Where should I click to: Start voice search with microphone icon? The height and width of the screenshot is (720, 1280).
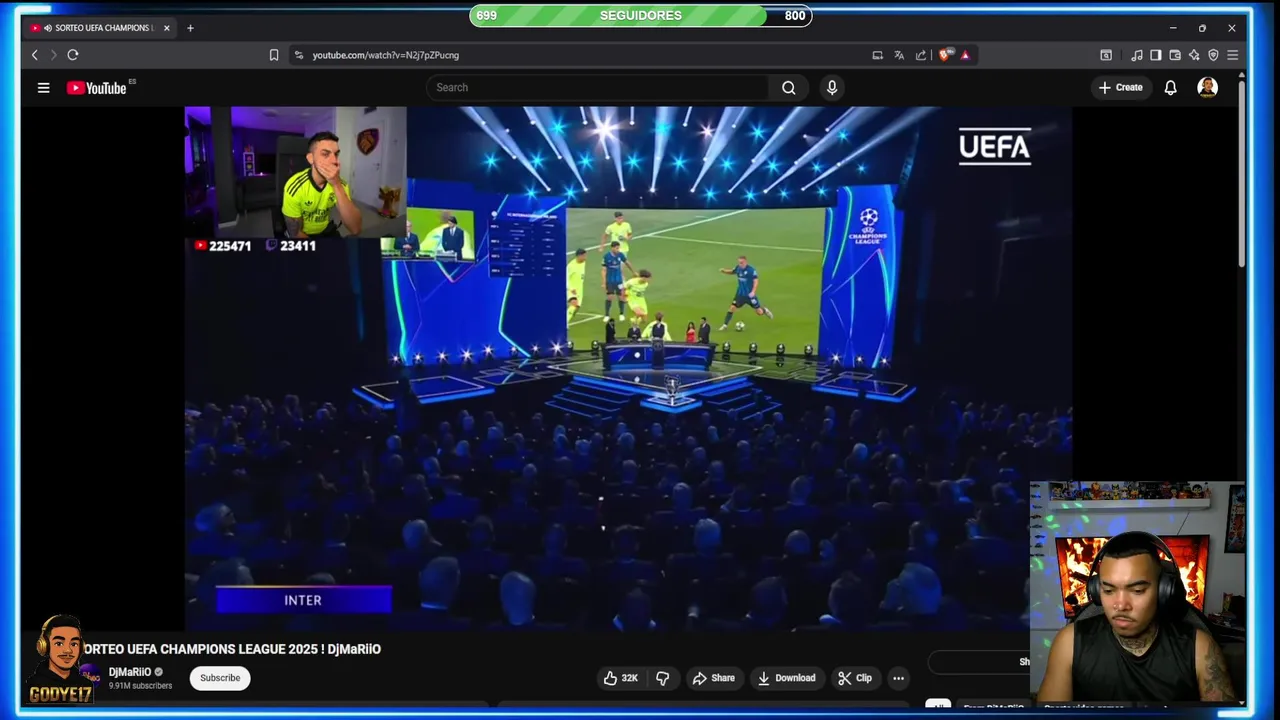coord(832,88)
